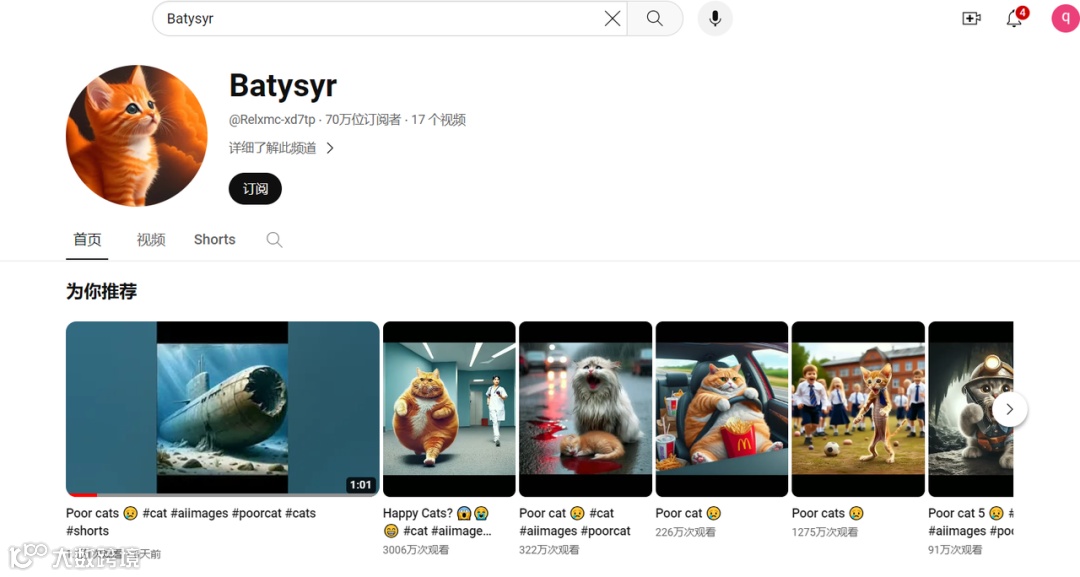Click the red watch progress bar

82,494
